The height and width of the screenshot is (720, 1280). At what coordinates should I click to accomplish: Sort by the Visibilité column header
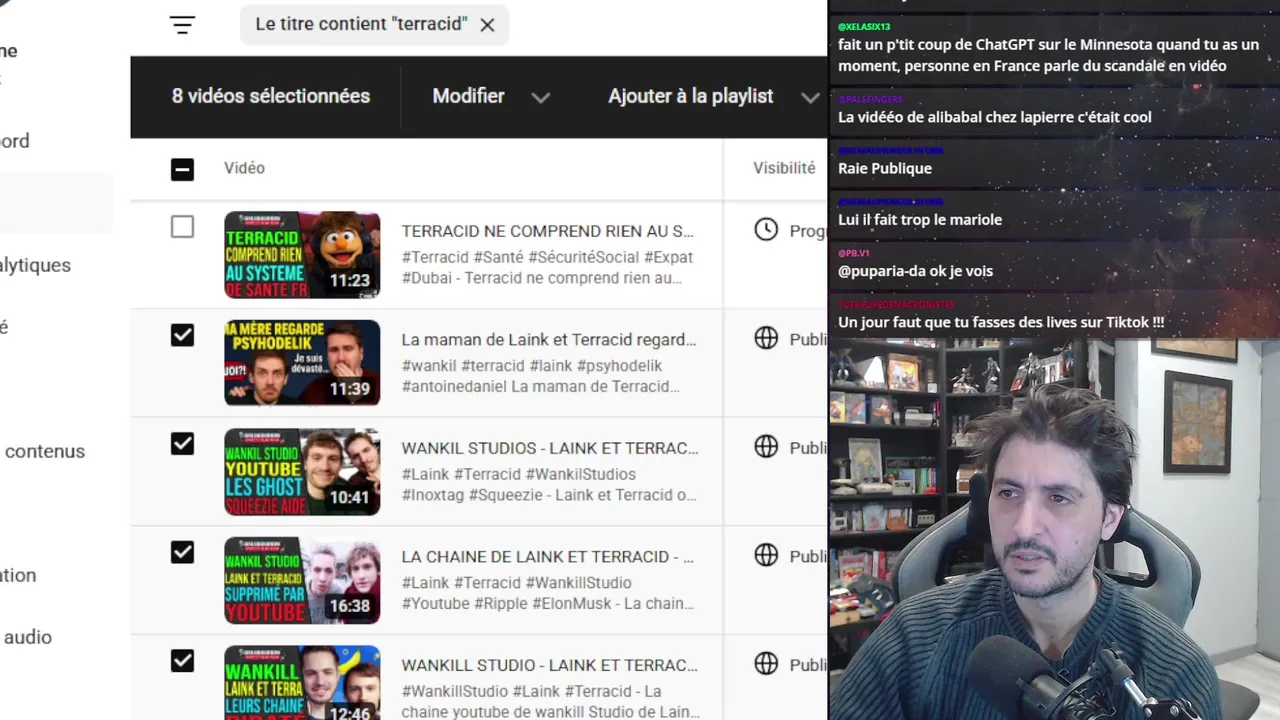click(784, 168)
